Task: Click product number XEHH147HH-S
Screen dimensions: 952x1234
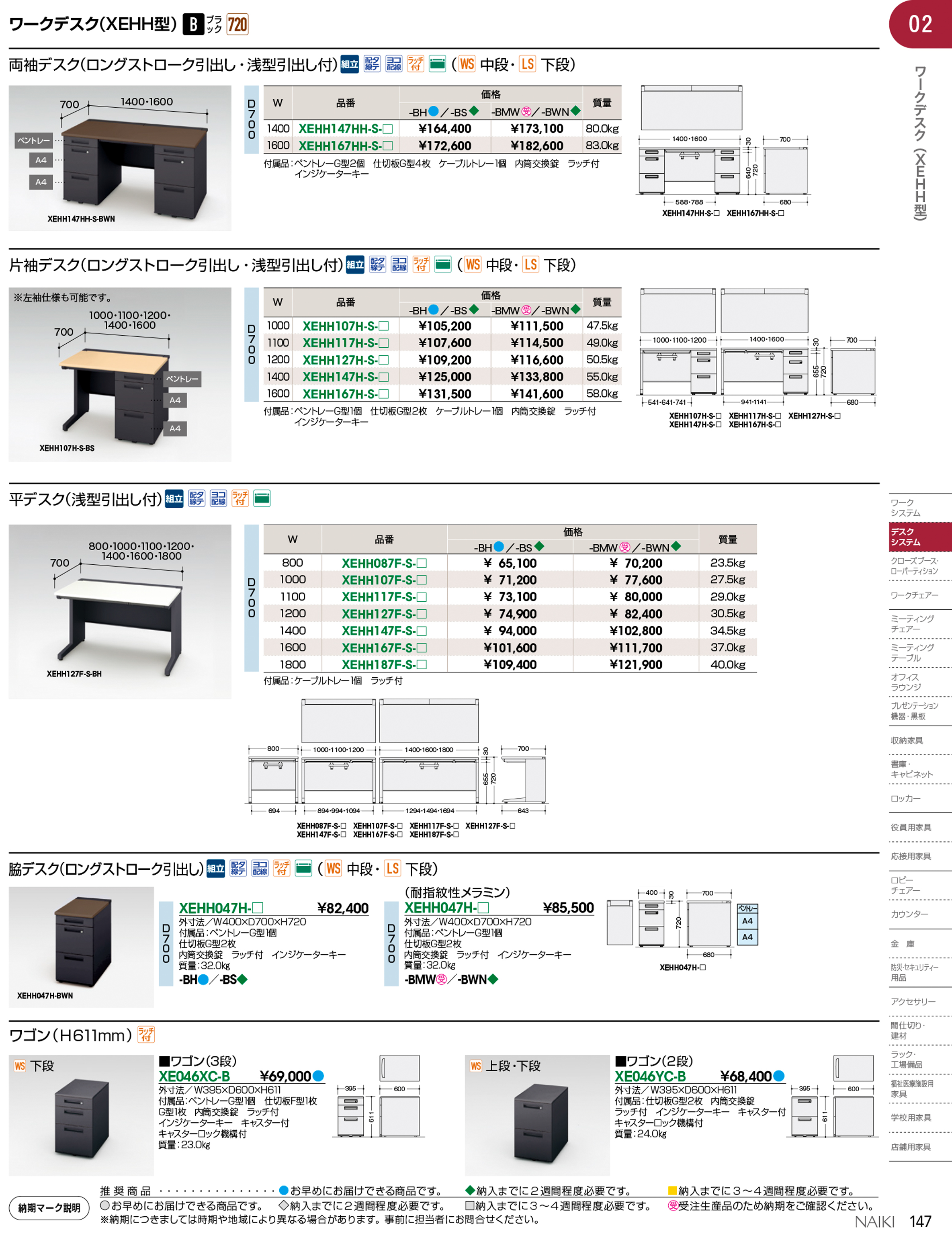Action: click(x=345, y=129)
